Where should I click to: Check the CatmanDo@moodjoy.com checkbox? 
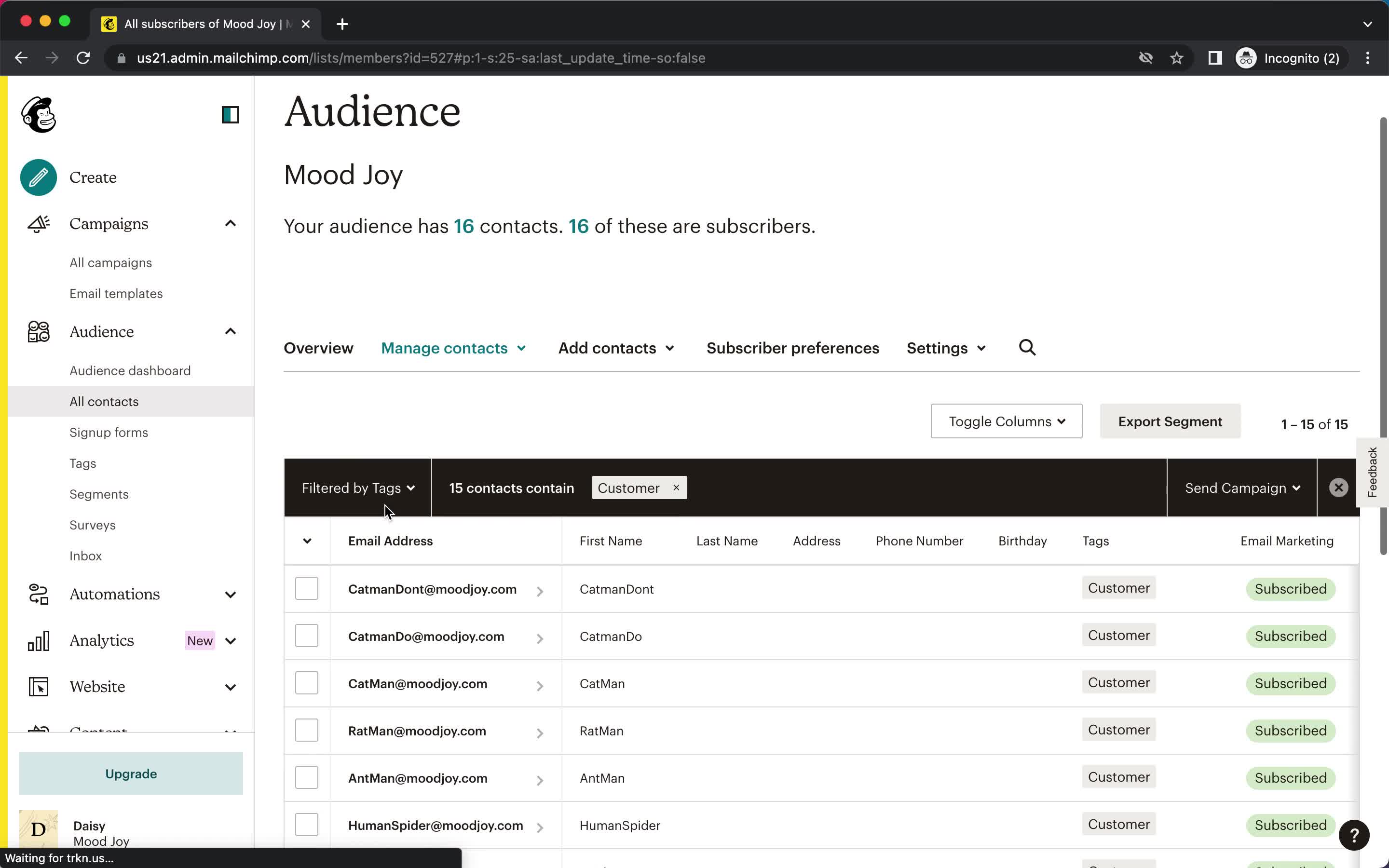(307, 636)
